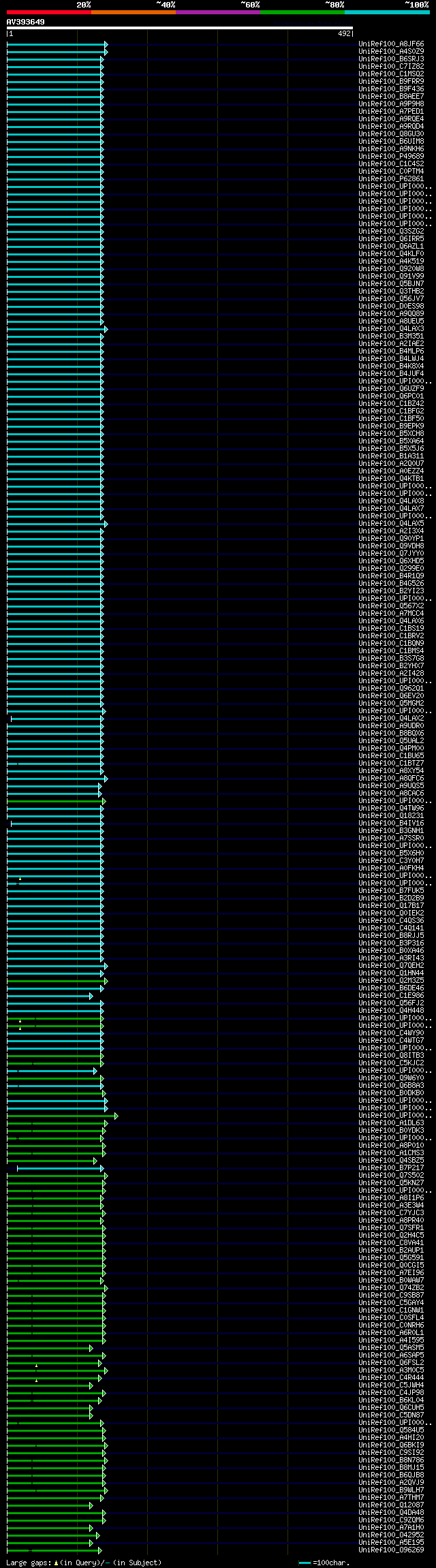Pick the UniRef100_Q91V99 label
The width and height of the screenshot is (436, 1568).
(x=391, y=277)
